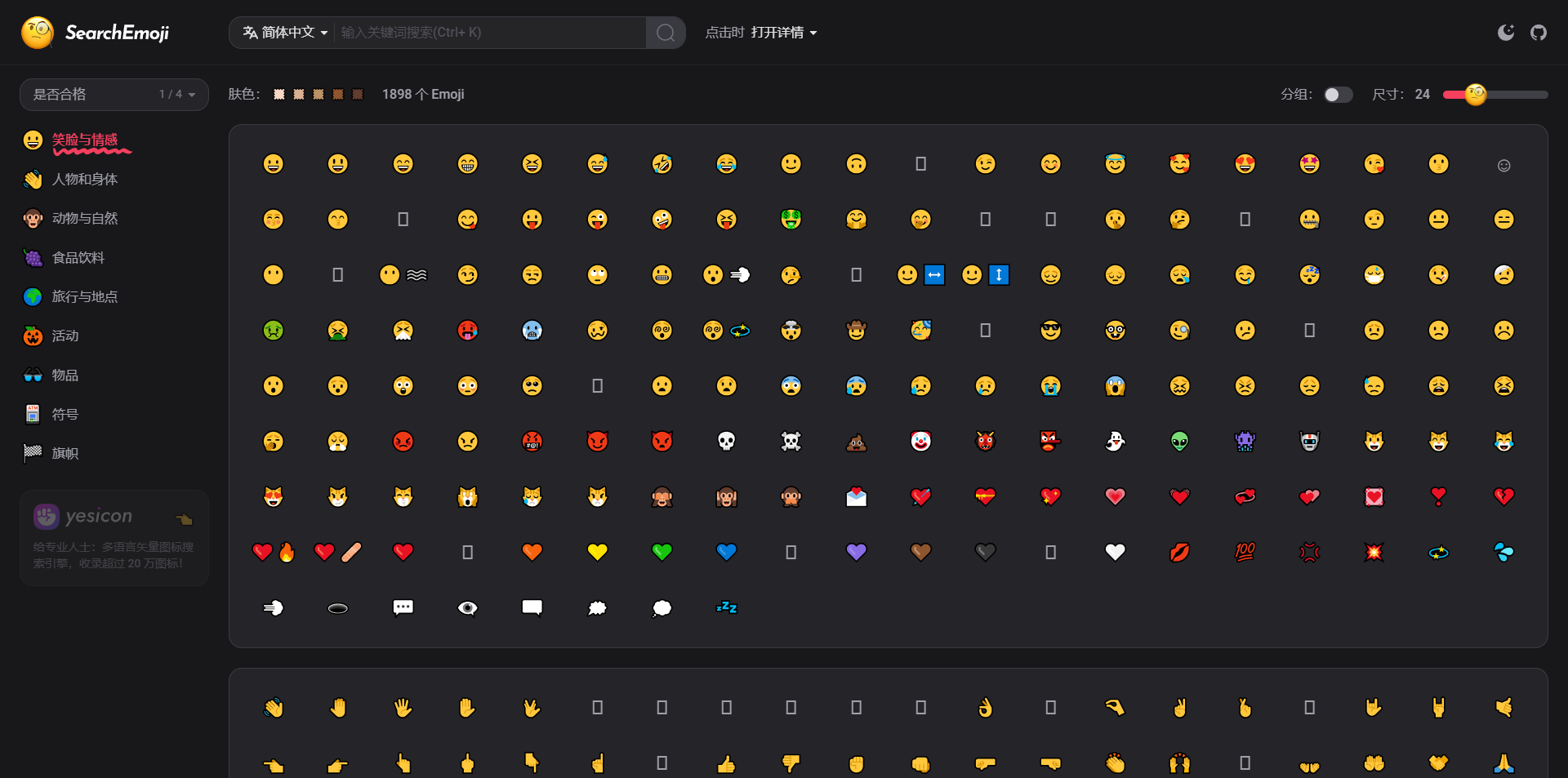Select the 100 points emoji
1568x778 pixels.
tap(1244, 553)
